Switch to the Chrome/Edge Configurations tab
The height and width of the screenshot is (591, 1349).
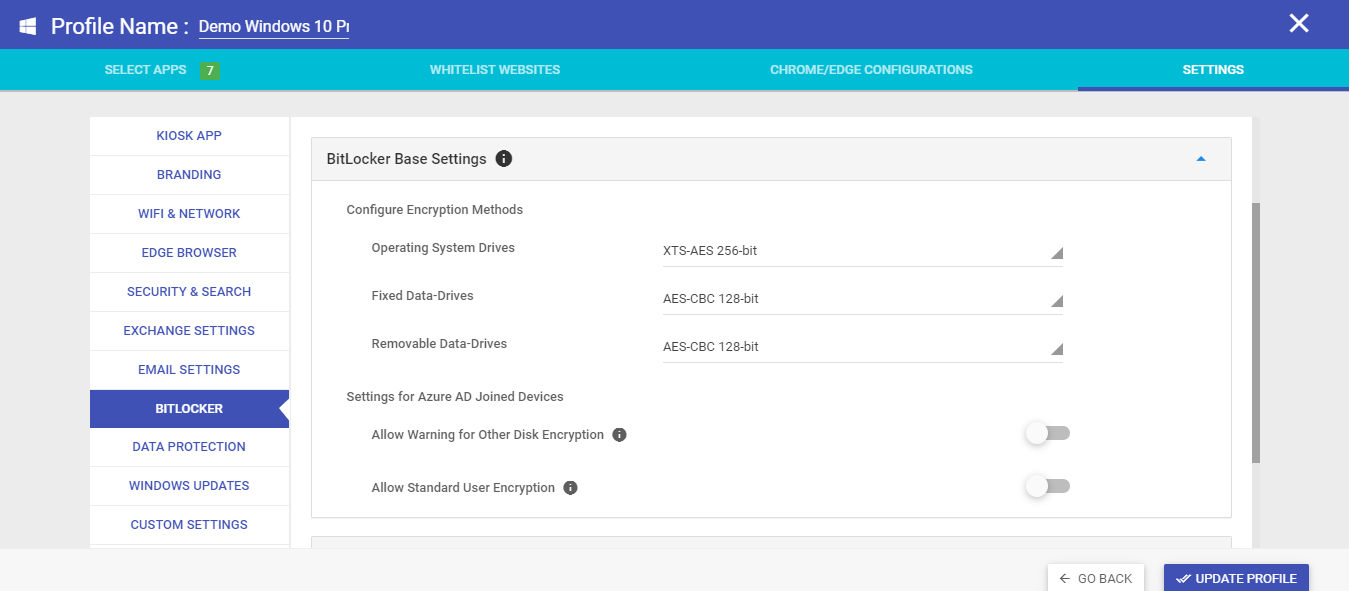(871, 70)
